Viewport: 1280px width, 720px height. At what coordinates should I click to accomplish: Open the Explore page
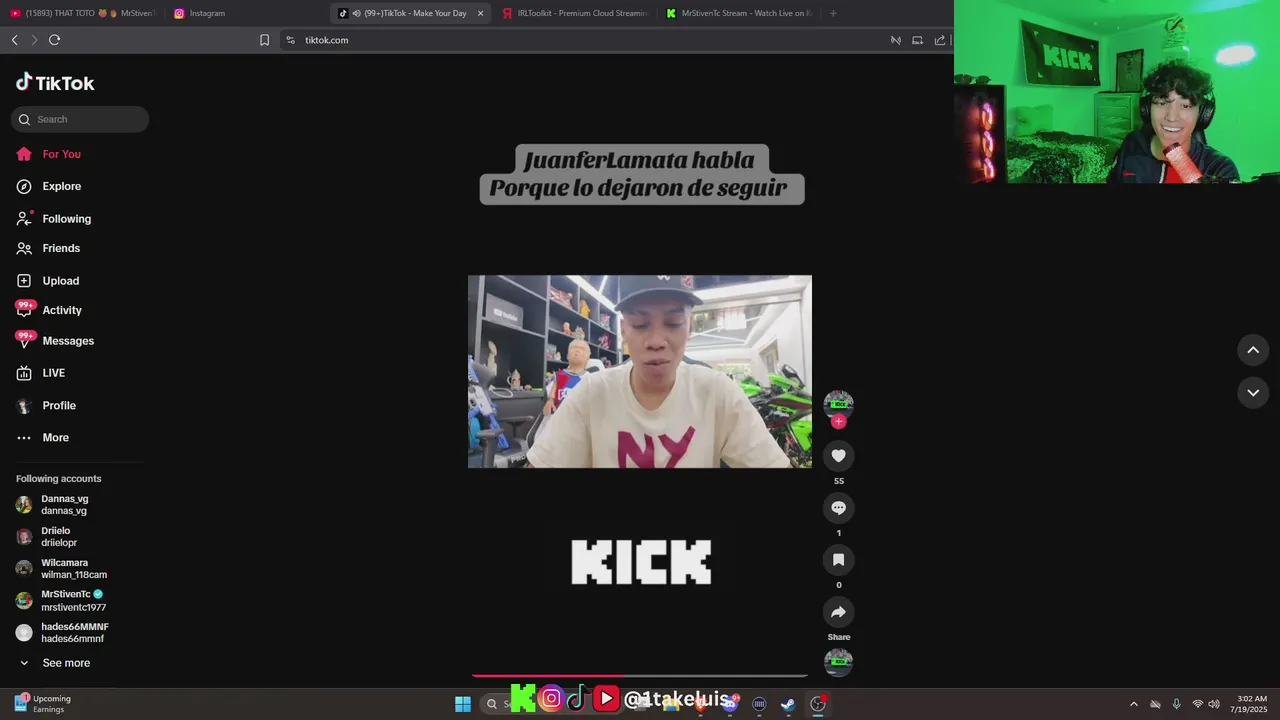(48, 186)
